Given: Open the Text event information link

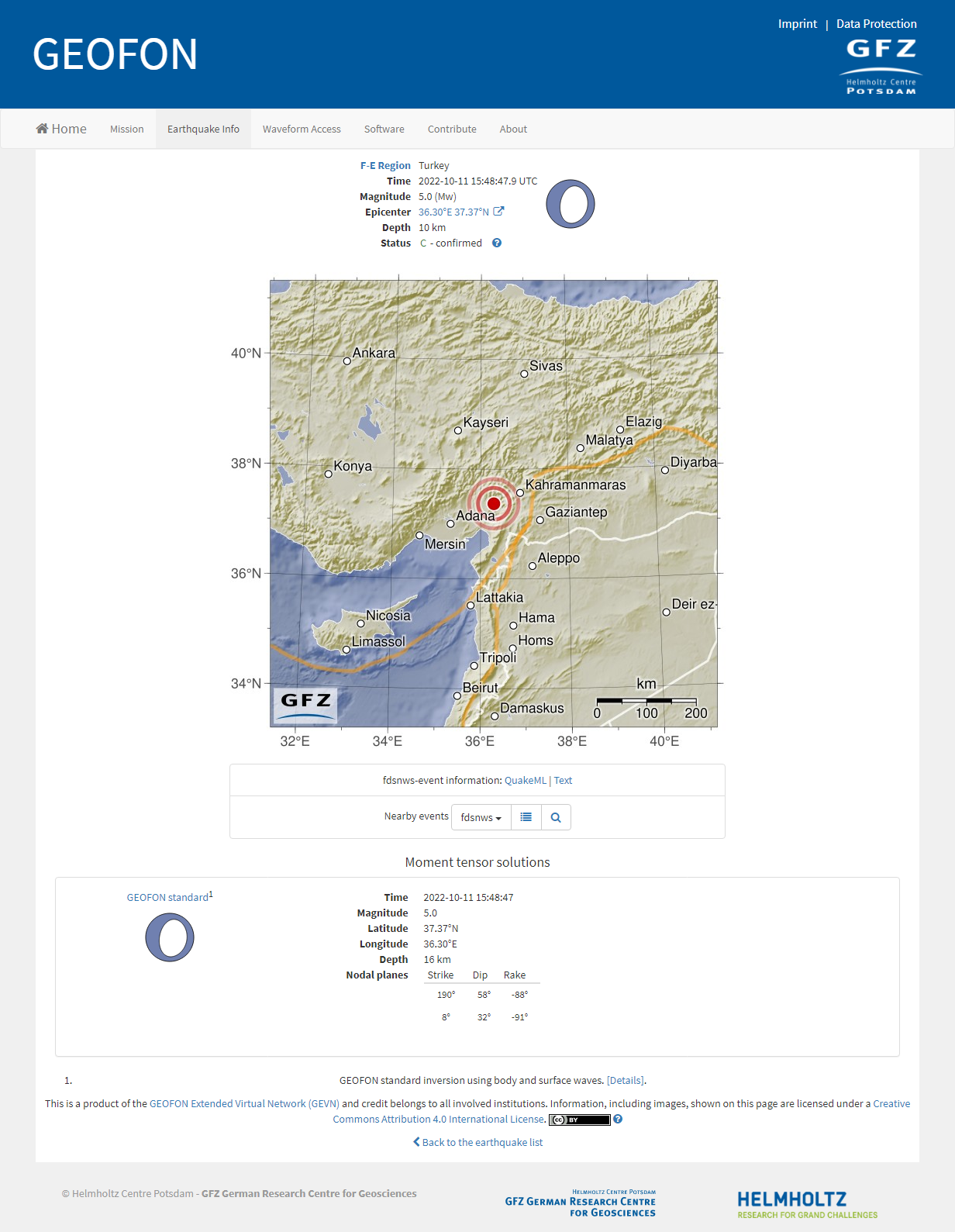Looking at the screenshot, I should (x=563, y=781).
